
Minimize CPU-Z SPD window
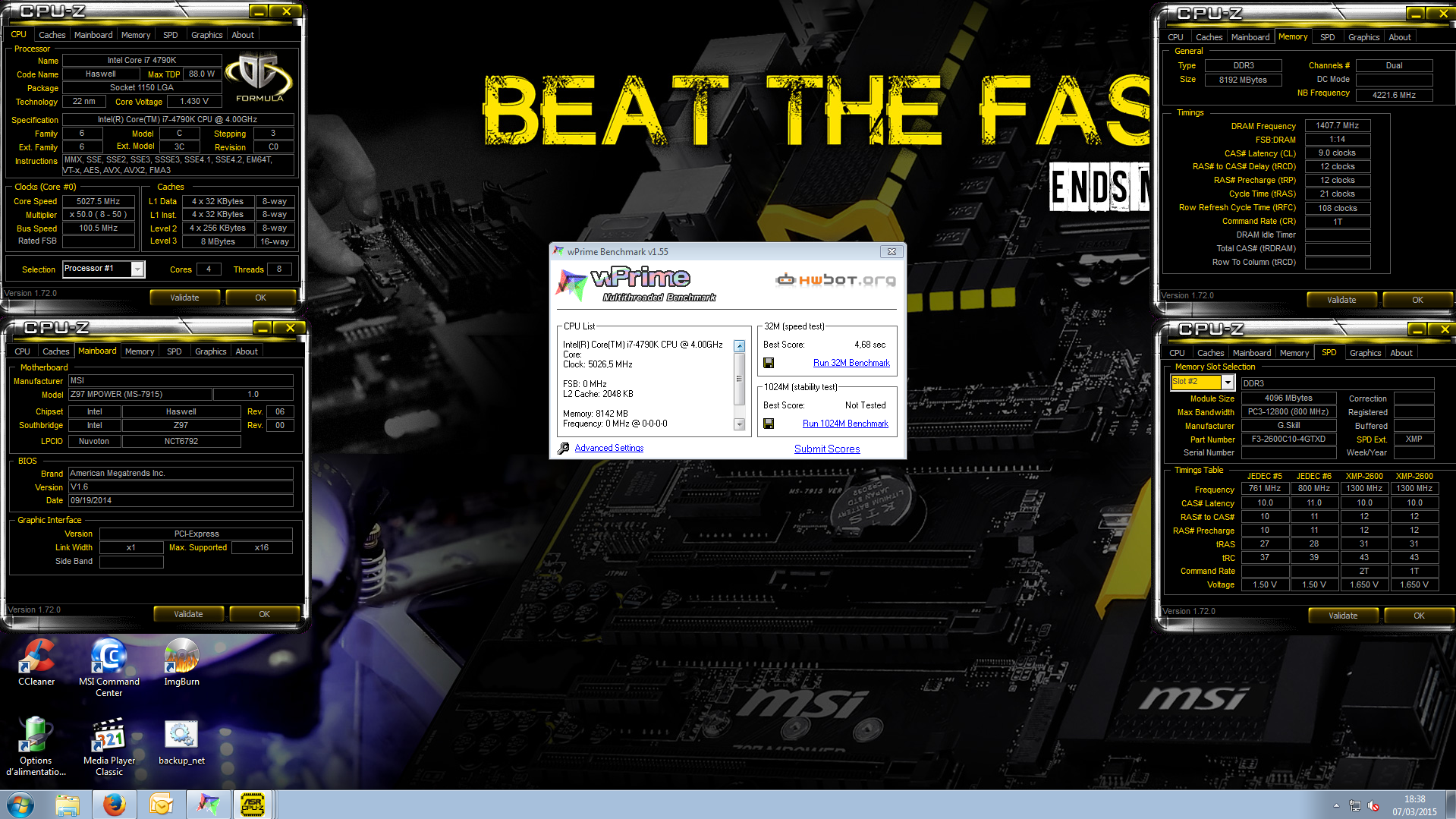pyautogui.click(x=1417, y=329)
